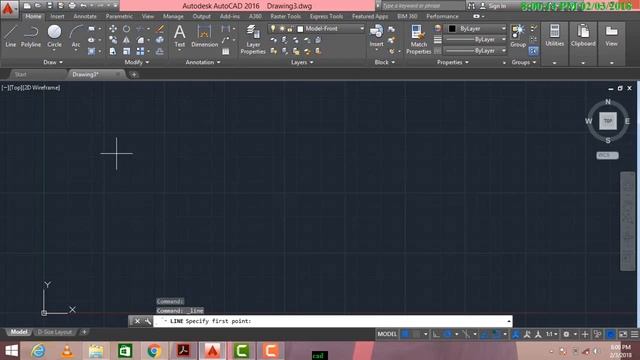The image size is (640, 360).
Task: Expand the Properties panel dropdown
Action: 453,62
